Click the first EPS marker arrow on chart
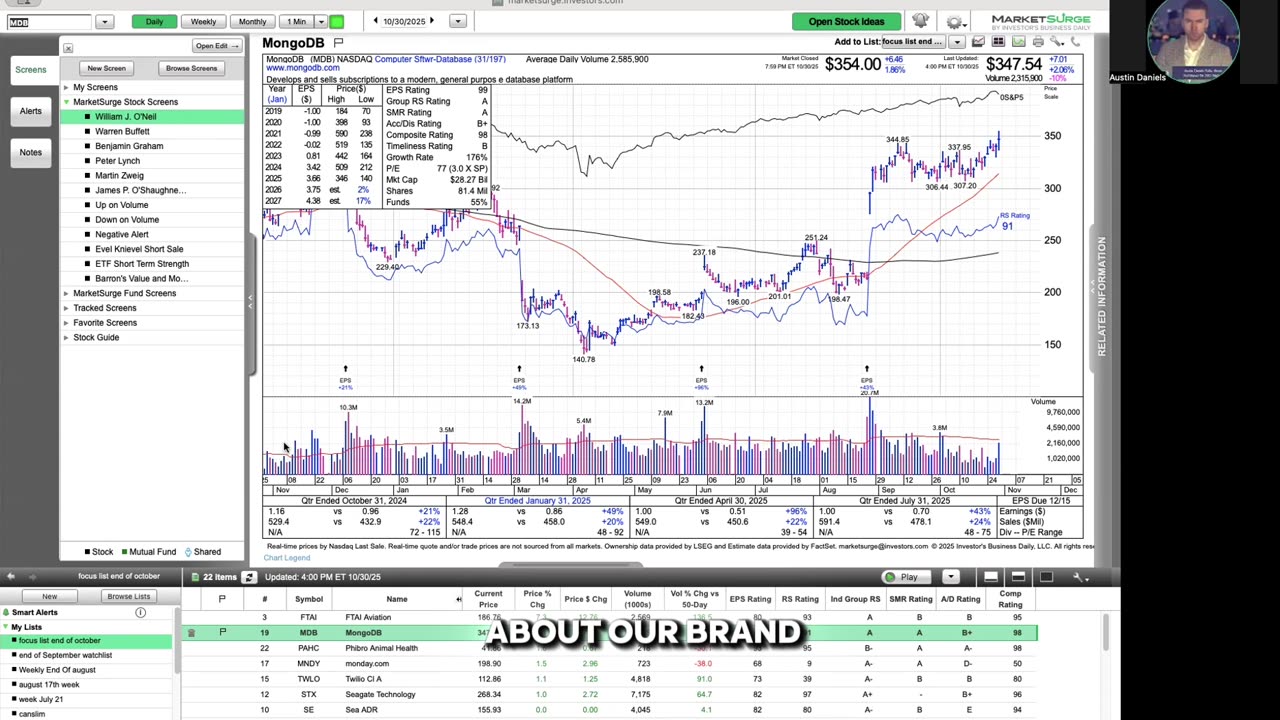Screen dimensions: 1280x720 (345, 369)
